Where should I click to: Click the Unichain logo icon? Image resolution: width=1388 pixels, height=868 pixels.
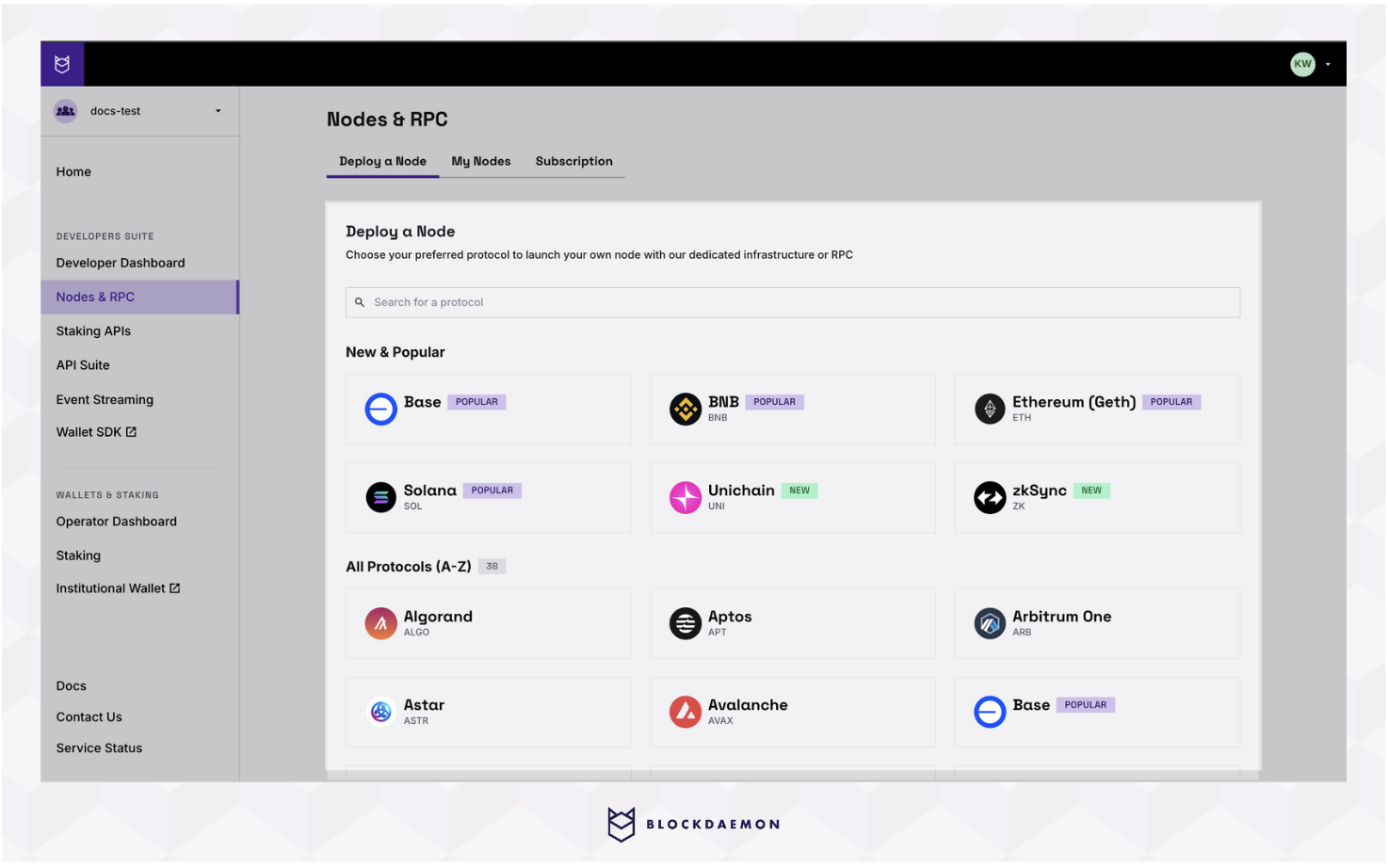(686, 498)
